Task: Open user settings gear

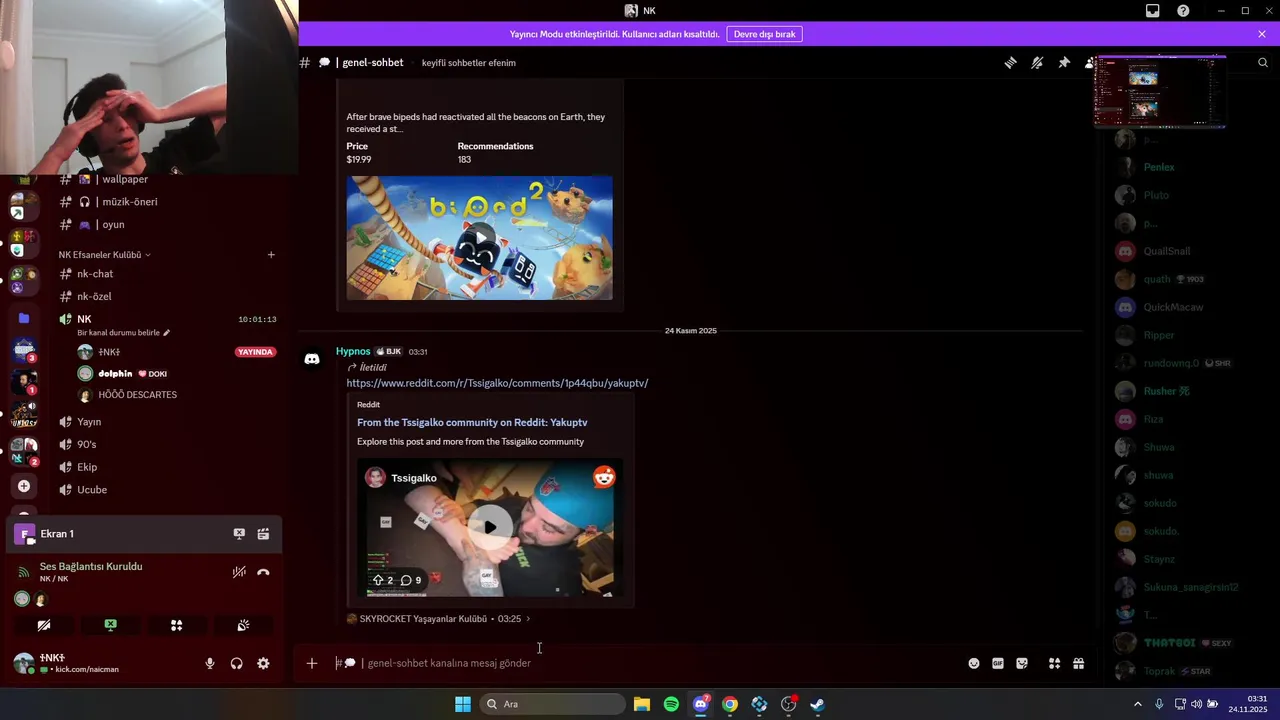Action: [x=263, y=664]
